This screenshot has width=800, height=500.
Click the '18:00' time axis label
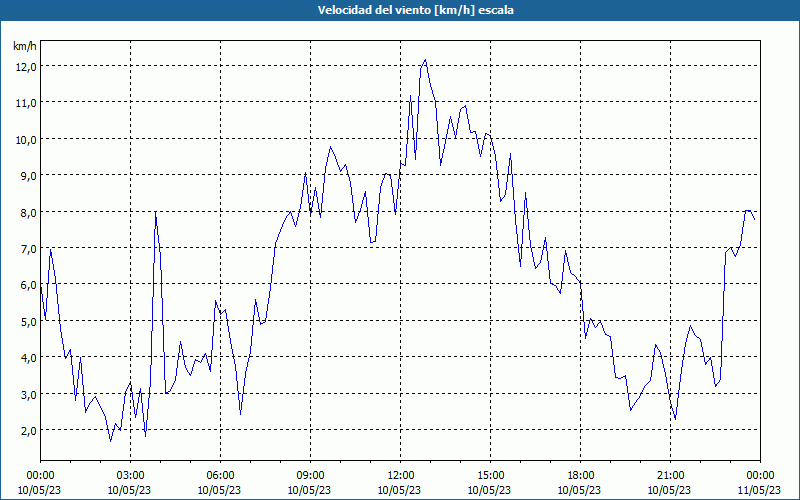[580, 476]
